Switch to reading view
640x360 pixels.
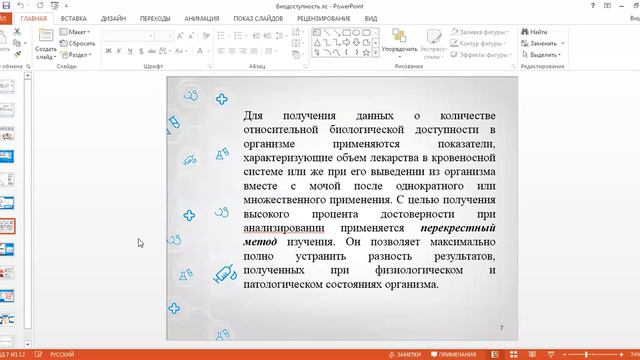pyautogui.click(x=532, y=354)
